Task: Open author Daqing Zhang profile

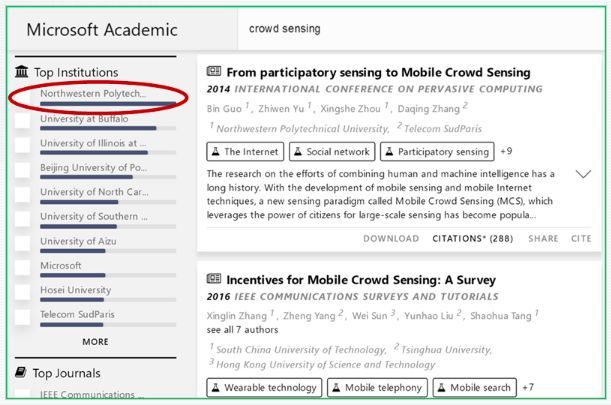Action: tap(429, 108)
